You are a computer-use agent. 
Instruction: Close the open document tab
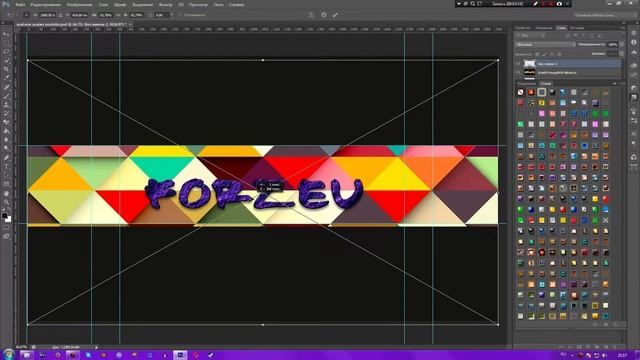click(x=130, y=24)
